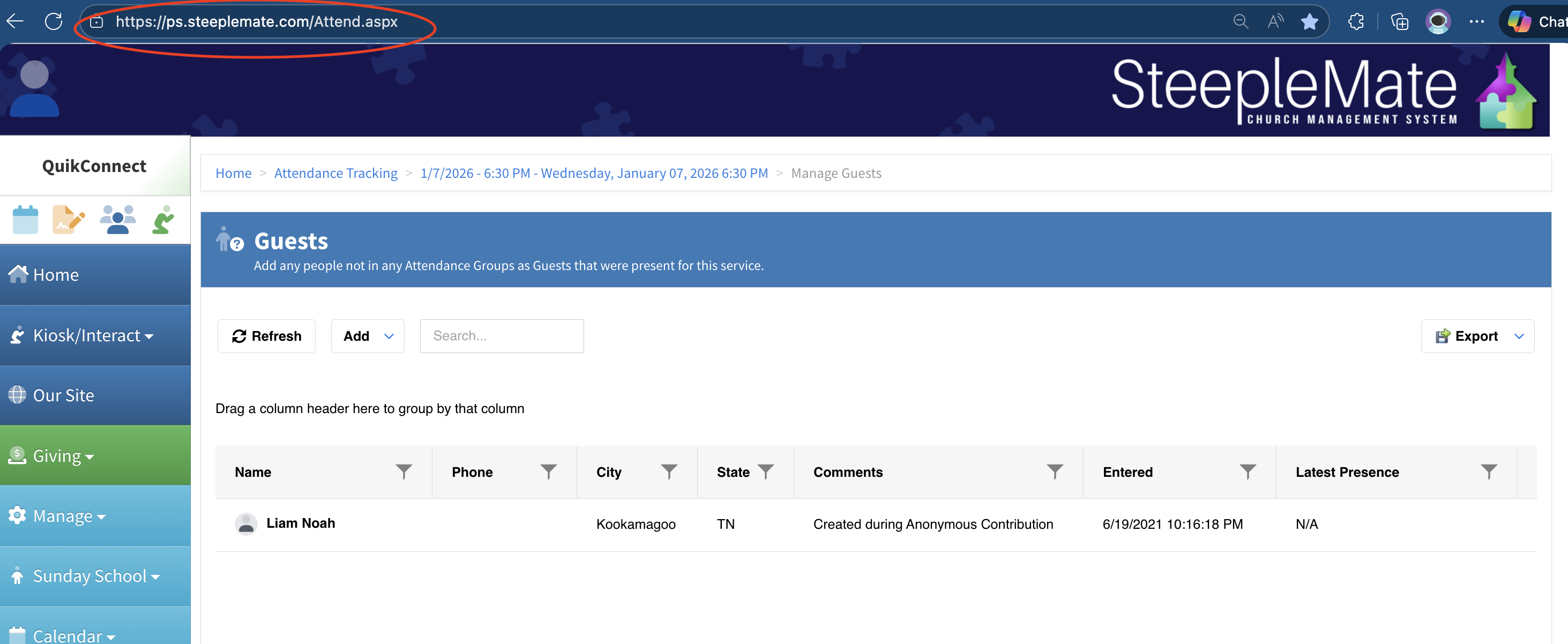1568x644 pixels.
Task: Click the QuikConnect calendar icon
Action: pos(25,220)
